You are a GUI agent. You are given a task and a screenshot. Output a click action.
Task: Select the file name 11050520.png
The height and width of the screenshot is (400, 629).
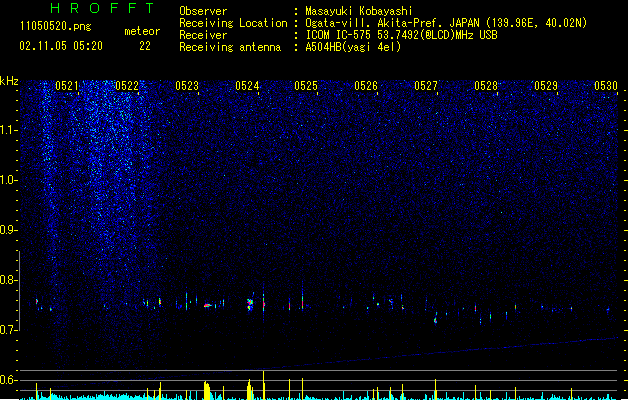pyautogui.click(x=56, y=26)
